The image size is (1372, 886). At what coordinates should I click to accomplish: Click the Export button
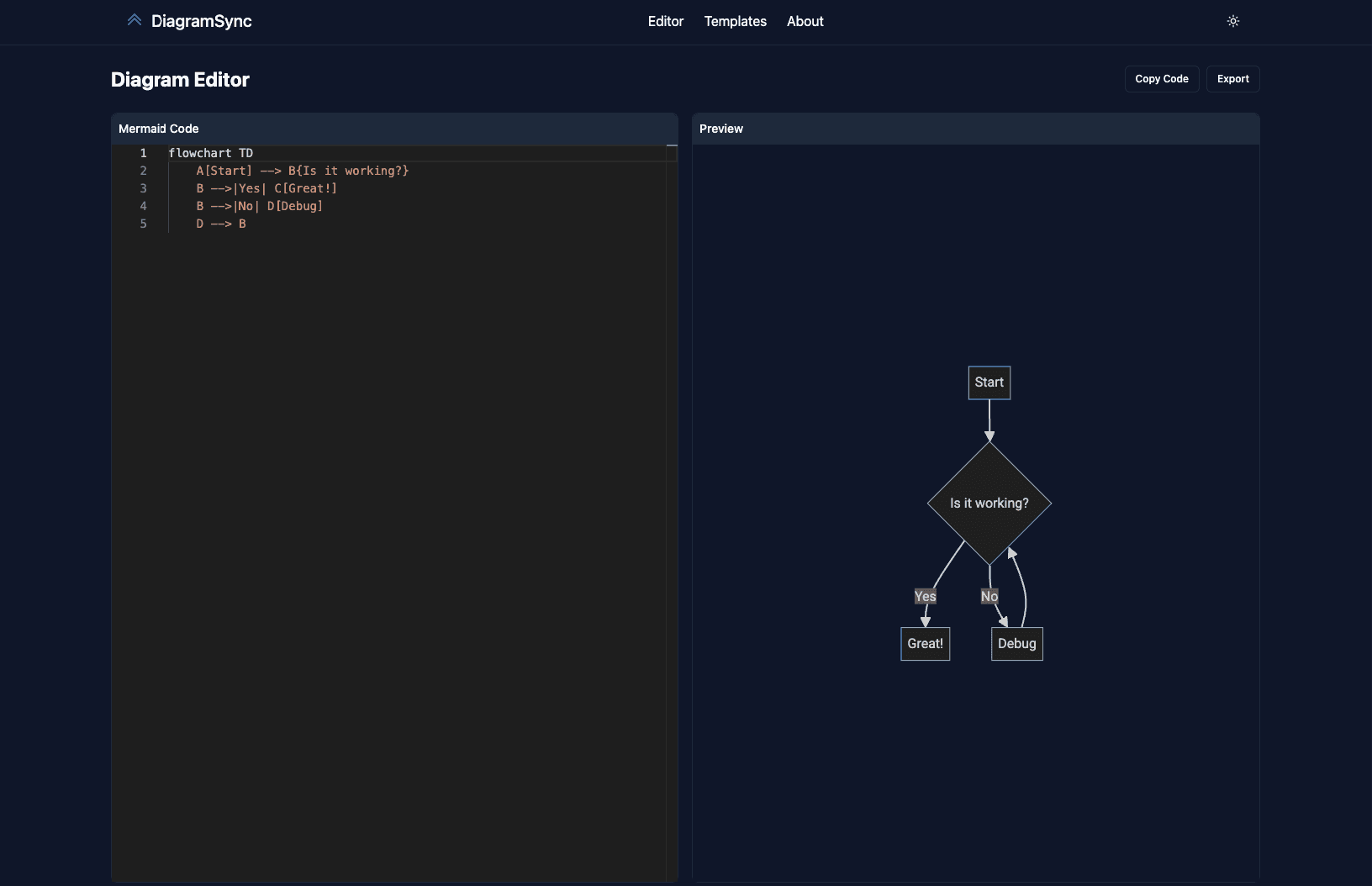tap(1233, 79)
